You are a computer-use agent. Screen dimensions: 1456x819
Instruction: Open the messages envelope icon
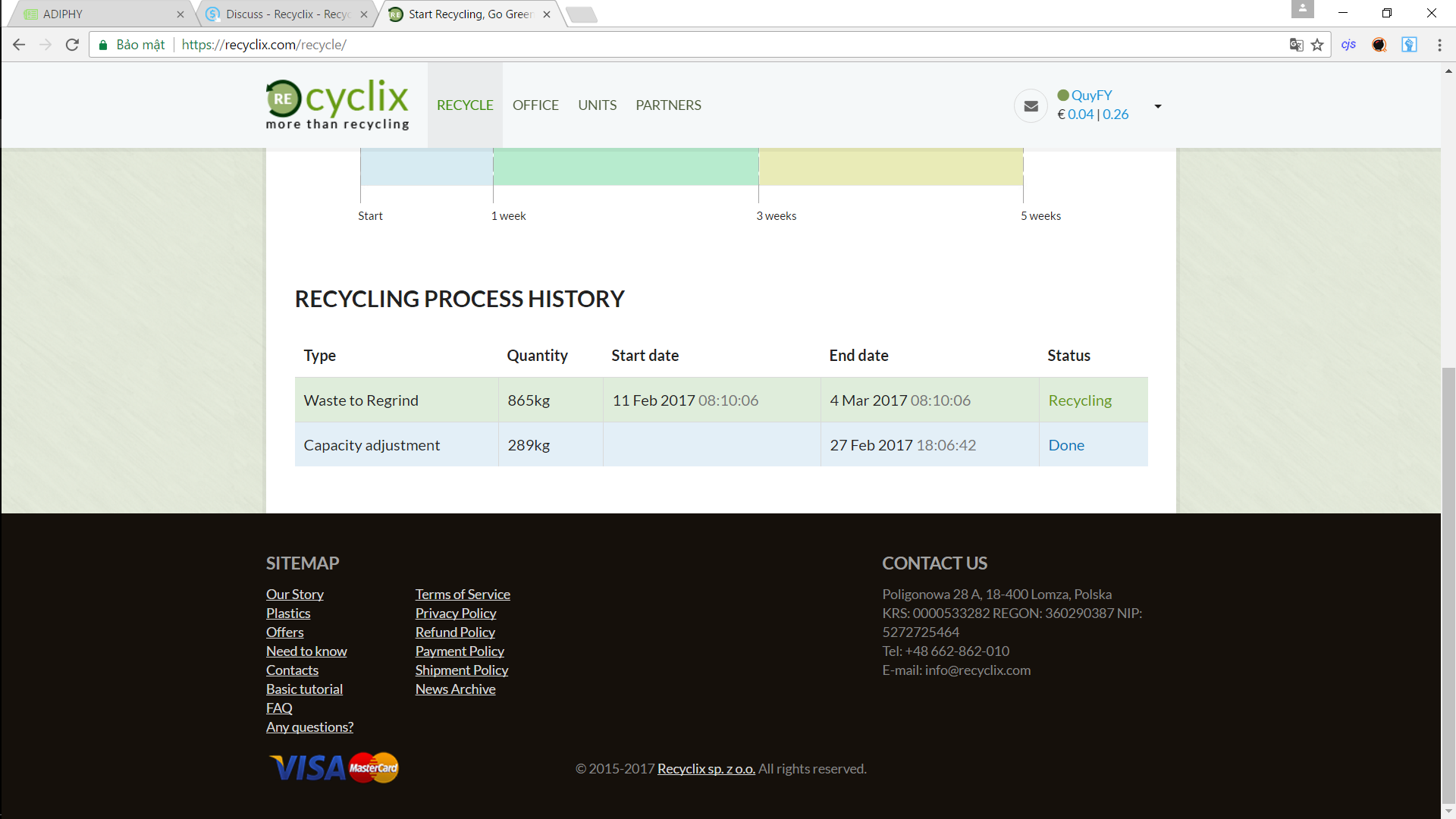(x=1031, y=106)
